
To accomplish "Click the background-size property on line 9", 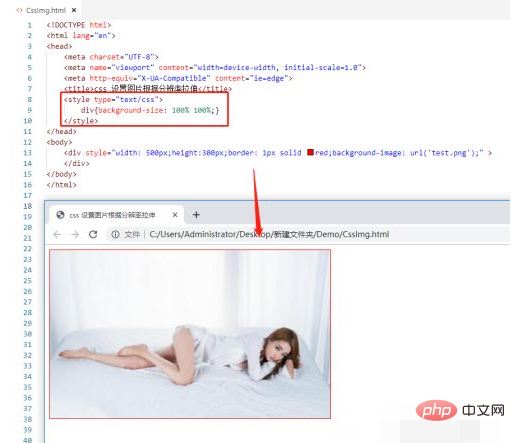I will 130,110.
